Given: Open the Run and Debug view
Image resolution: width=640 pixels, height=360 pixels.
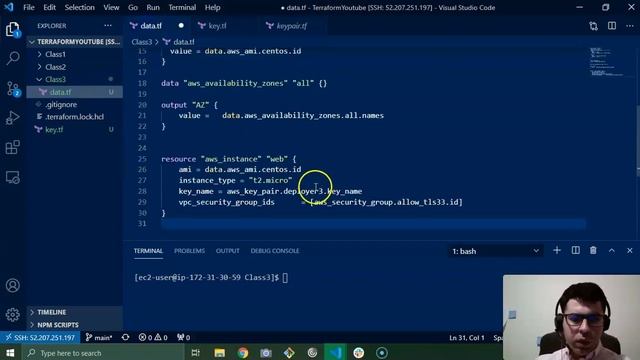Looking at the screenshot, I should pyautogui.click(x=13, y=118).
